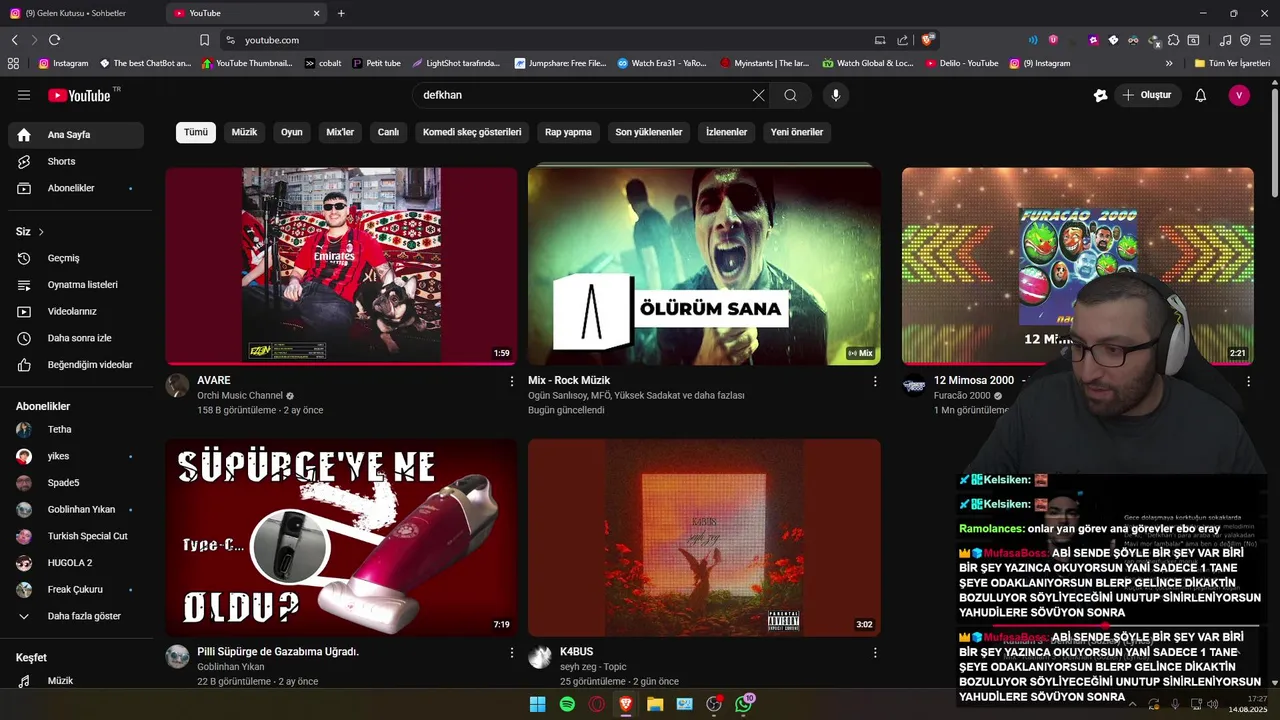The width and height of the screenshot is (1280, 720).
Task: Open the K4BUS album thumbnail
Action: click(704, 537)
